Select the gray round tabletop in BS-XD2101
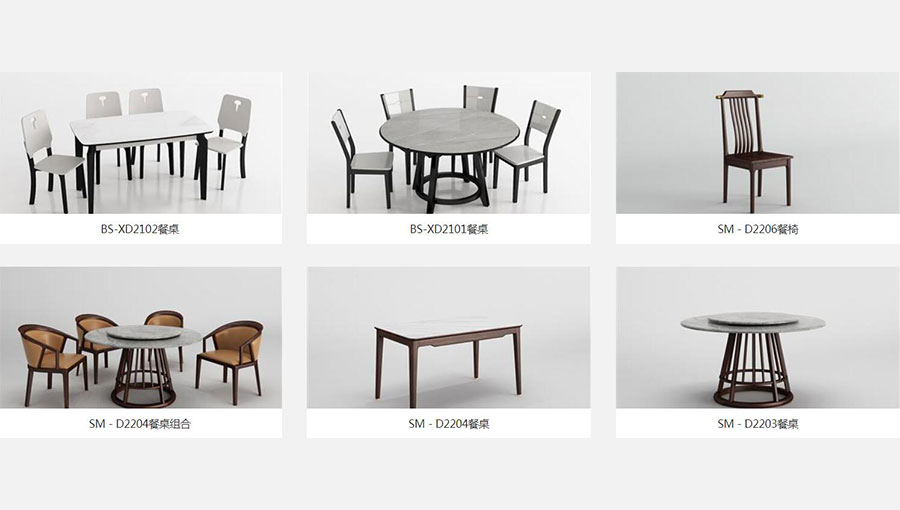 [x=449, y=131]
